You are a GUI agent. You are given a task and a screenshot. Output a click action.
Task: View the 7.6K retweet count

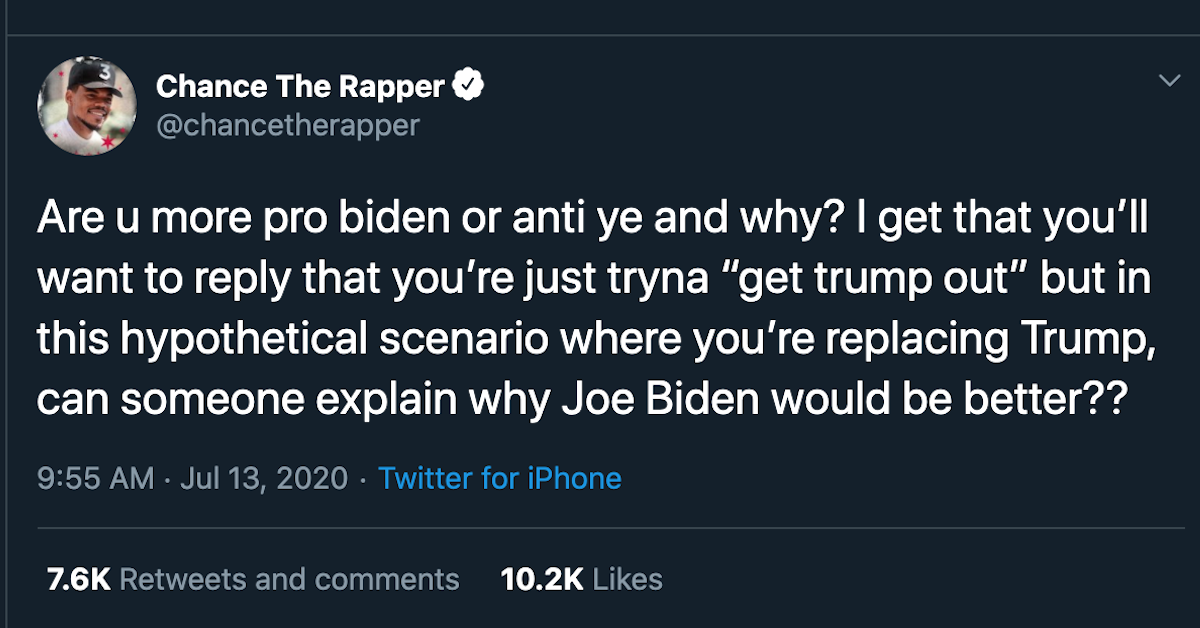(78, 578)
